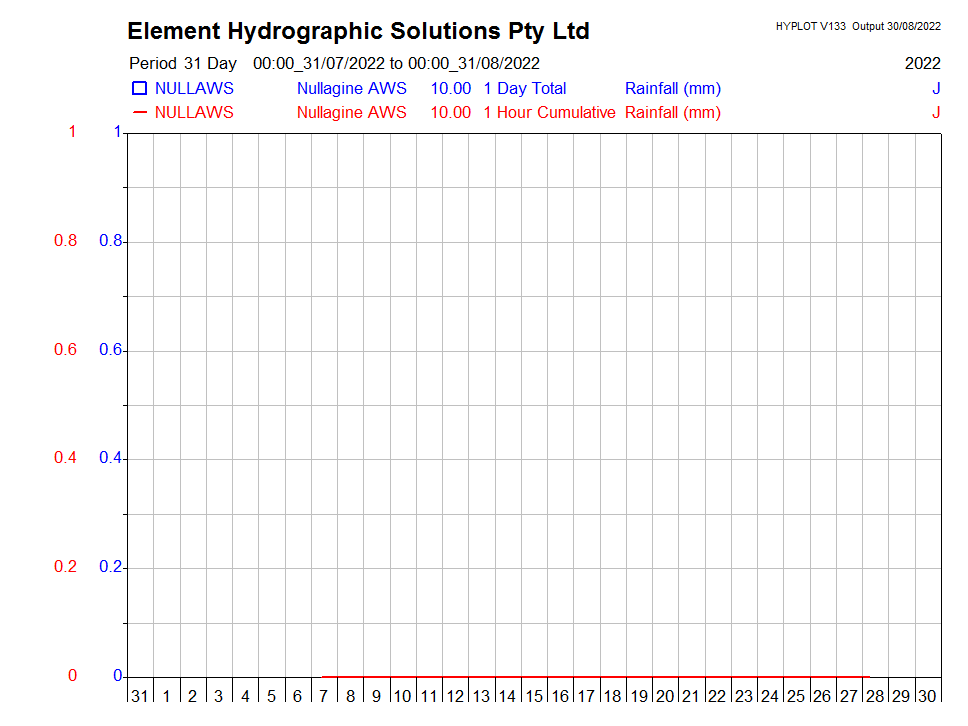Click the '1 Hour Cumulative' legend text

(x=549, y=113)
